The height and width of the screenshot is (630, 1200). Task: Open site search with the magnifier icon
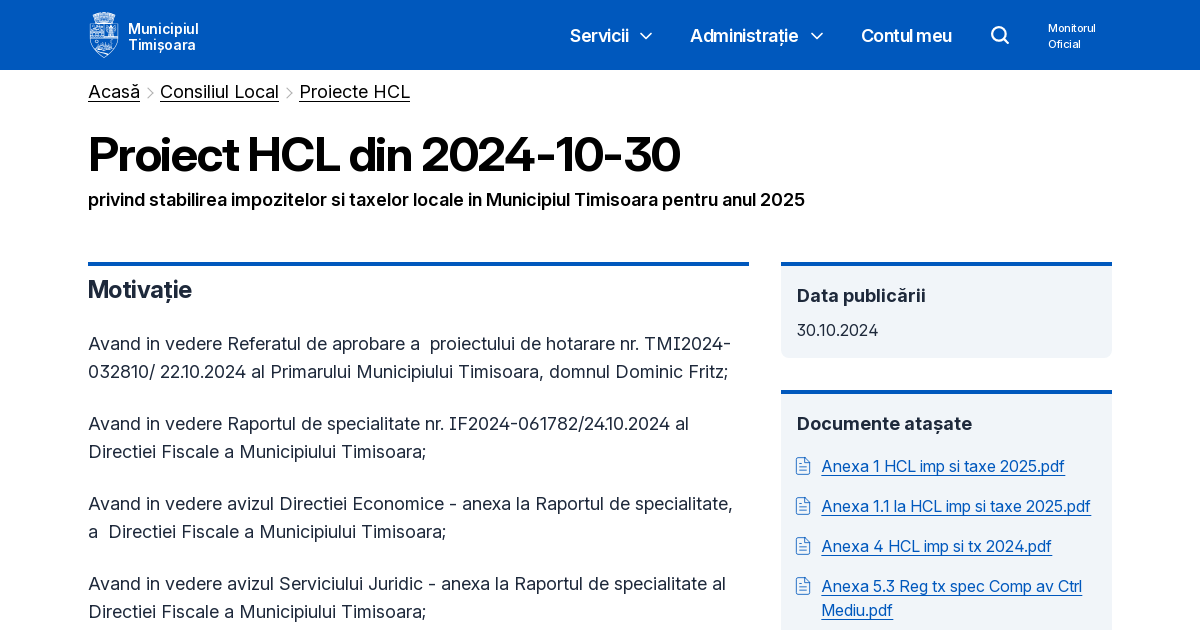coord(999,34)
